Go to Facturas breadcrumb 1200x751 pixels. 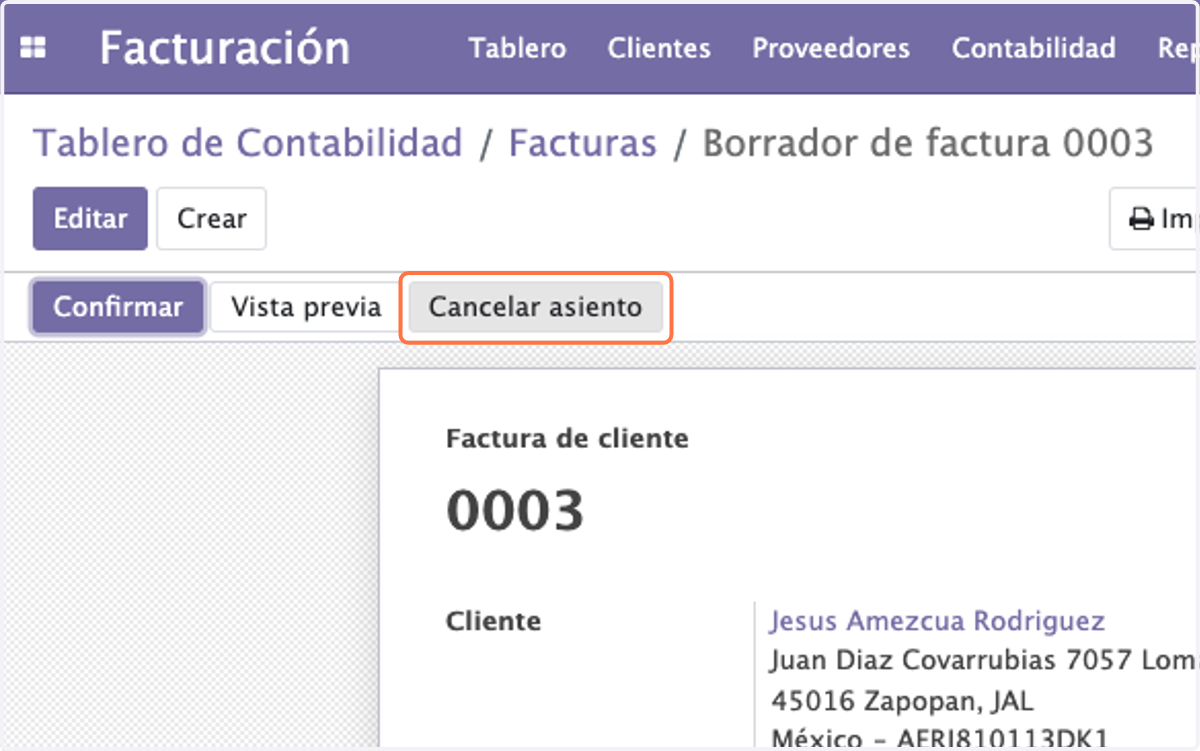[x=582, y=143]
